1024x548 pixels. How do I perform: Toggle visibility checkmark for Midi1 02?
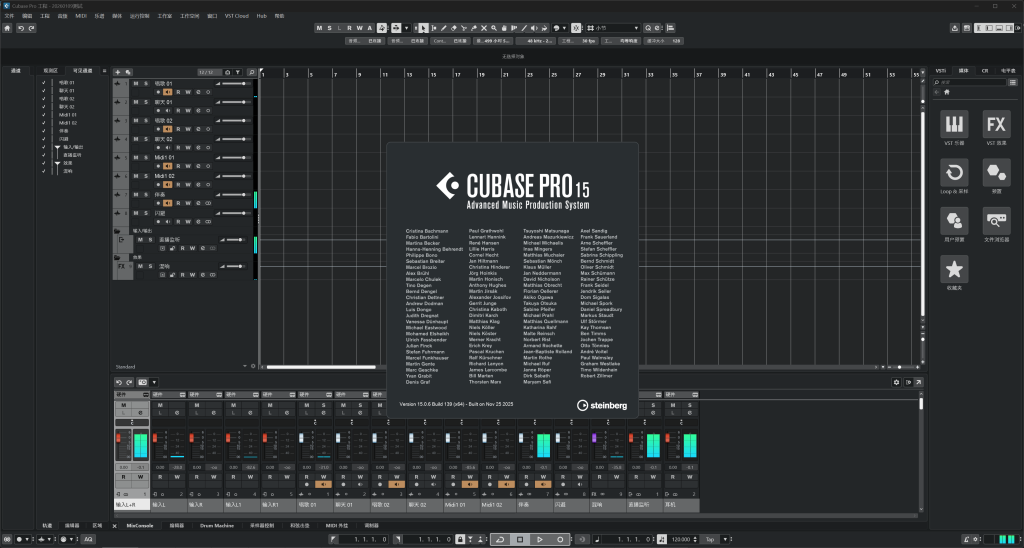click(x=44, y=123)
